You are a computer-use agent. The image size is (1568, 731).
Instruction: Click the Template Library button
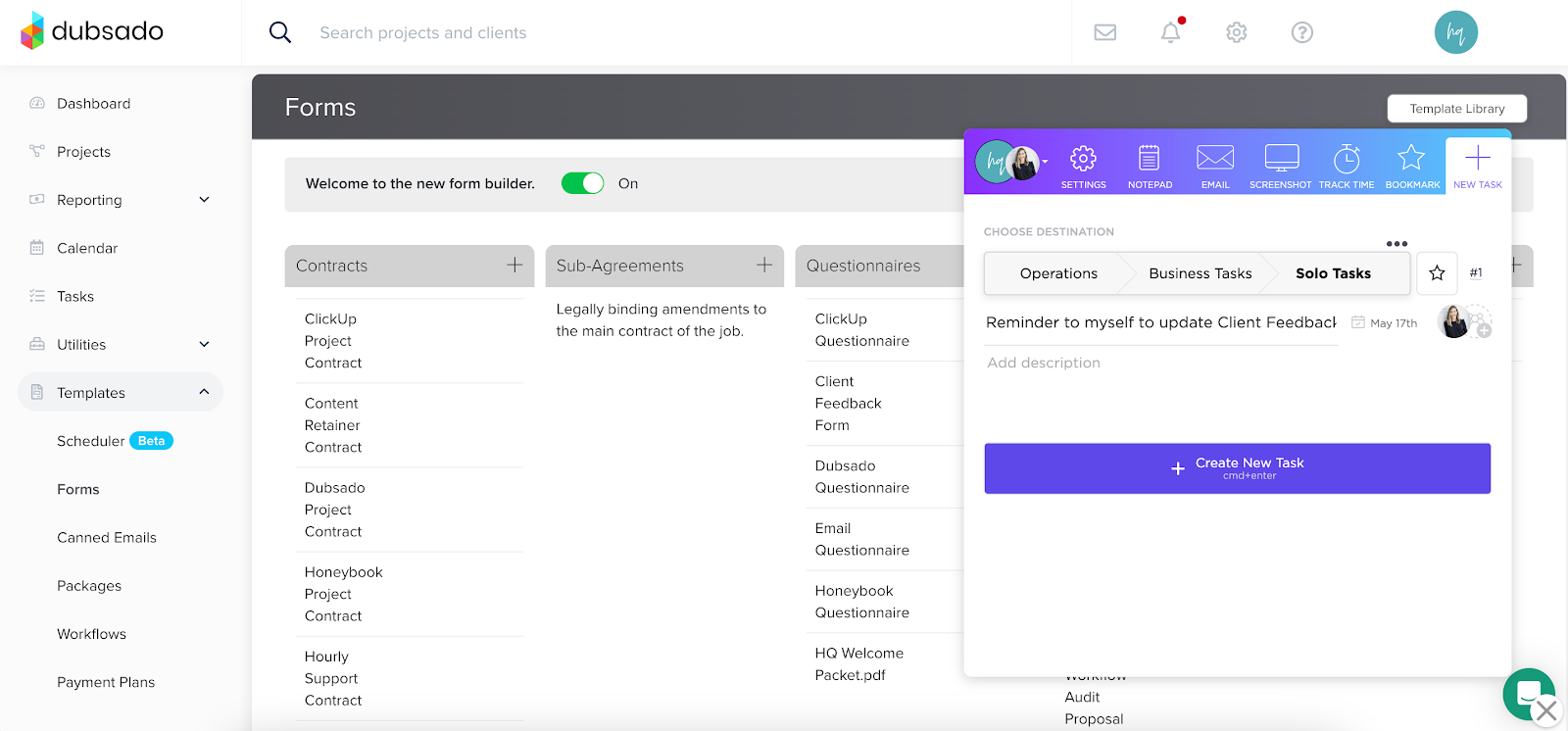pyautogui.click(x=1457, y=108)
